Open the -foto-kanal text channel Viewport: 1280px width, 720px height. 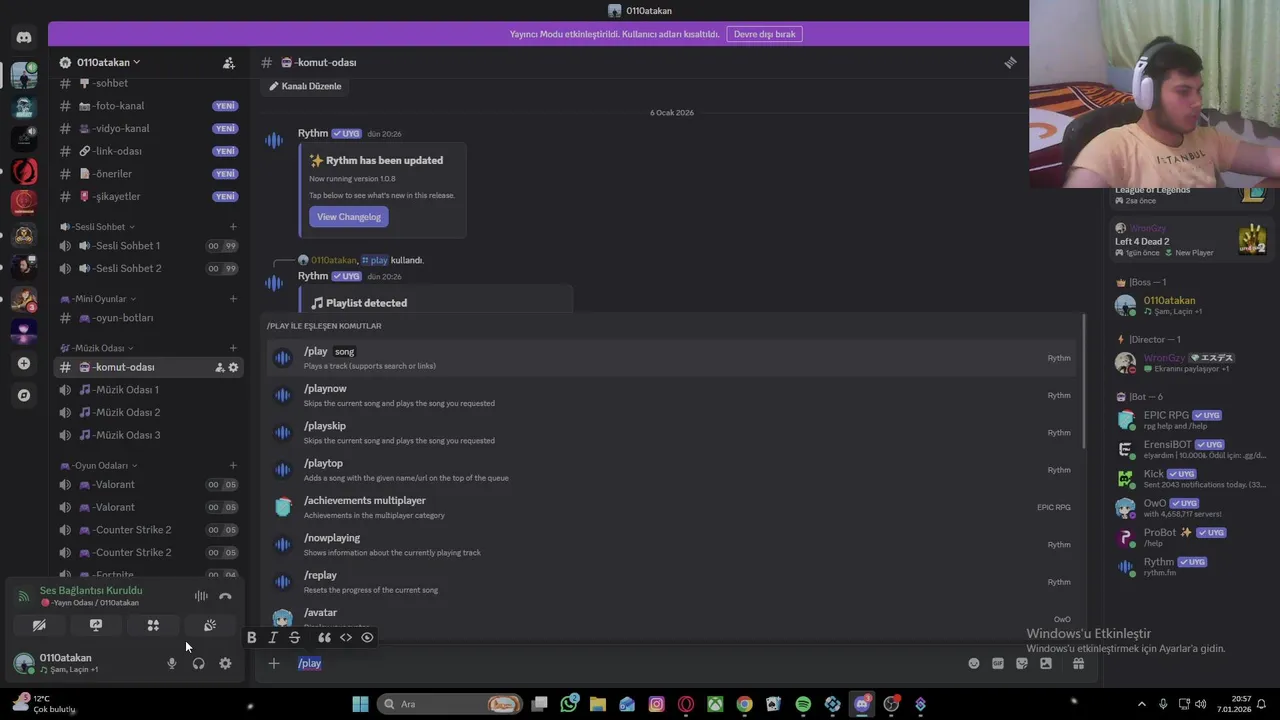(148, 106)
